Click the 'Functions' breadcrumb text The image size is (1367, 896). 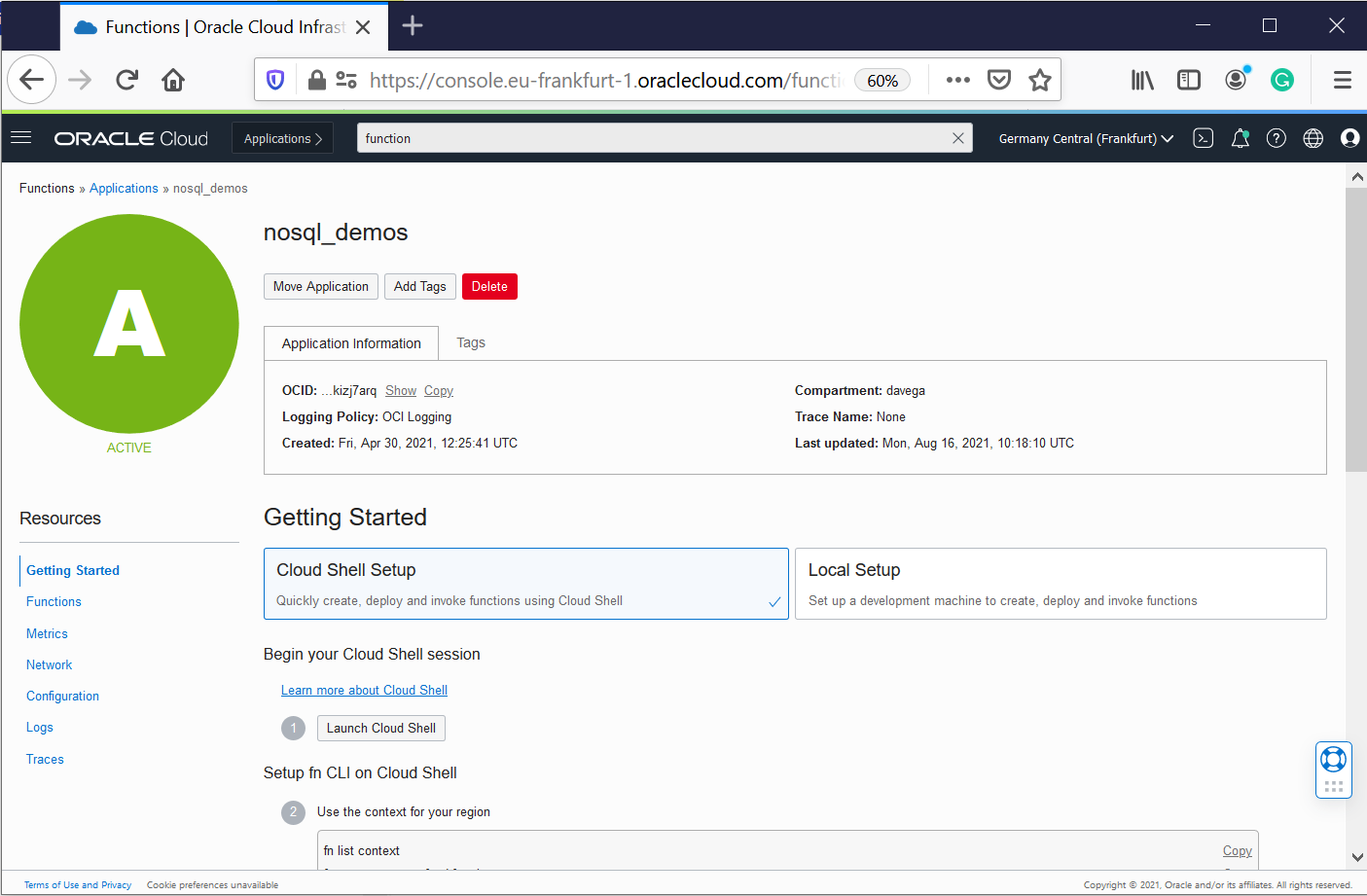47,188
